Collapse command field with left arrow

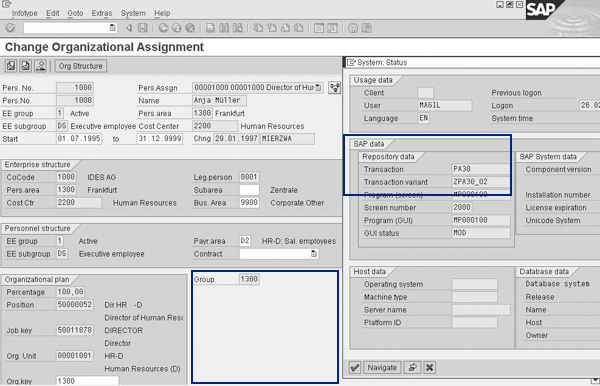click(x=129, y=28)
